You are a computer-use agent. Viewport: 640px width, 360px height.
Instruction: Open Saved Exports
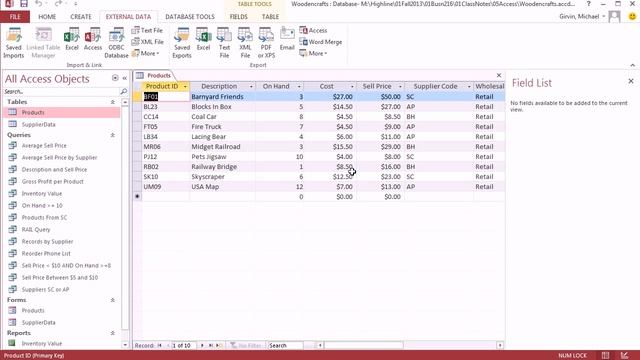point(182,43)
